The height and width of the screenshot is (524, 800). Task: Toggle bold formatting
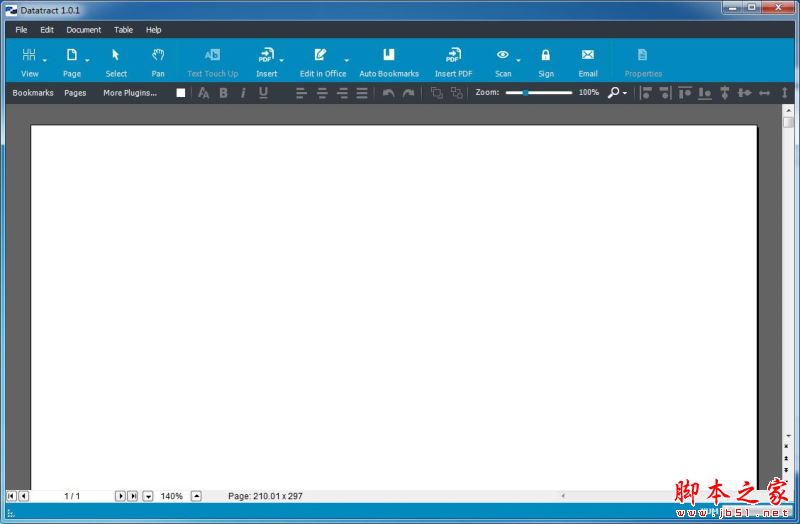coord(223,93)
